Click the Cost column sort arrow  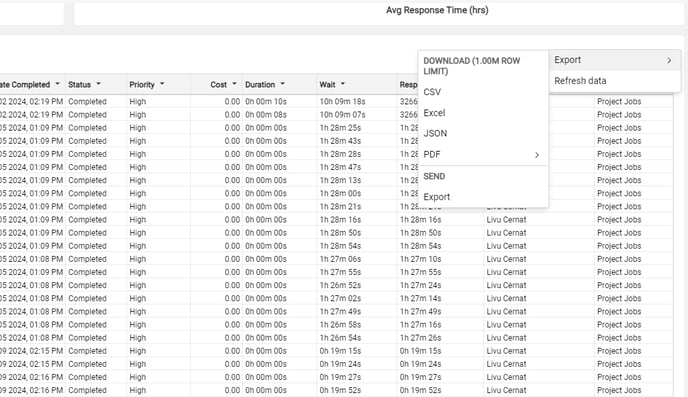click(234, 84)
